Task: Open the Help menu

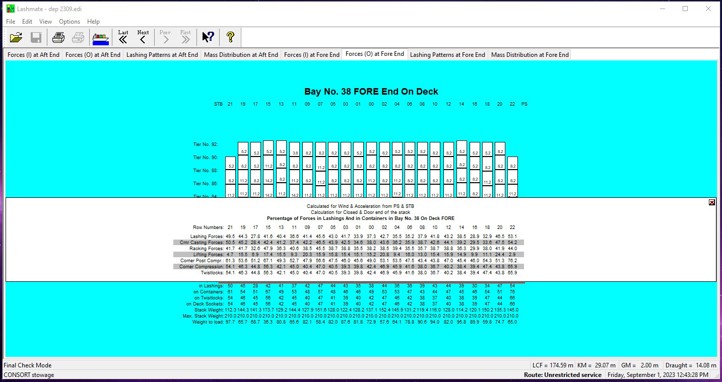Action: (93, 22)
